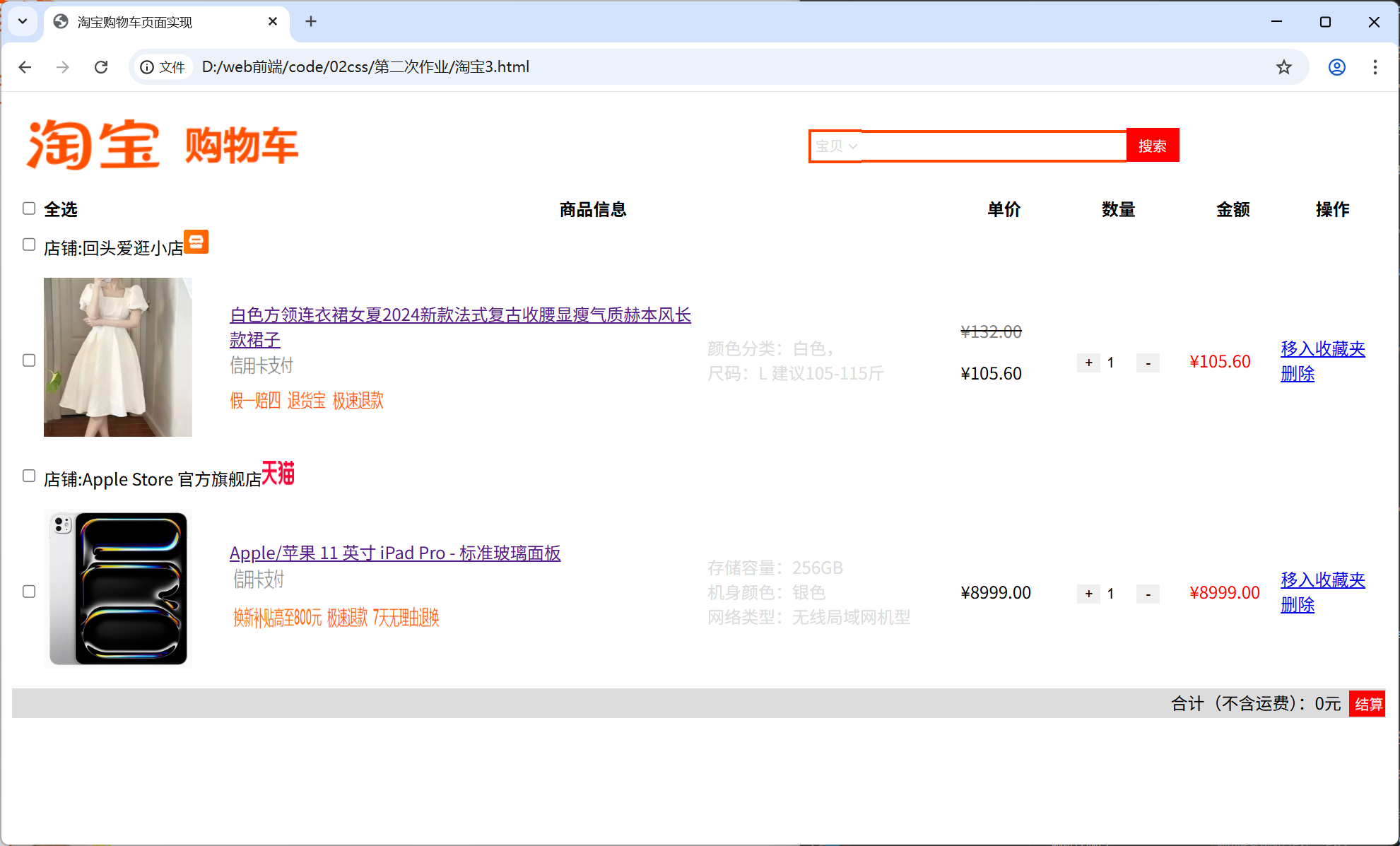Image resolution: width=1400 pixels, height=846 pixels.
Task: Move the dress to favorites via 移入收藏夹
Action: tap(1323, 348)
